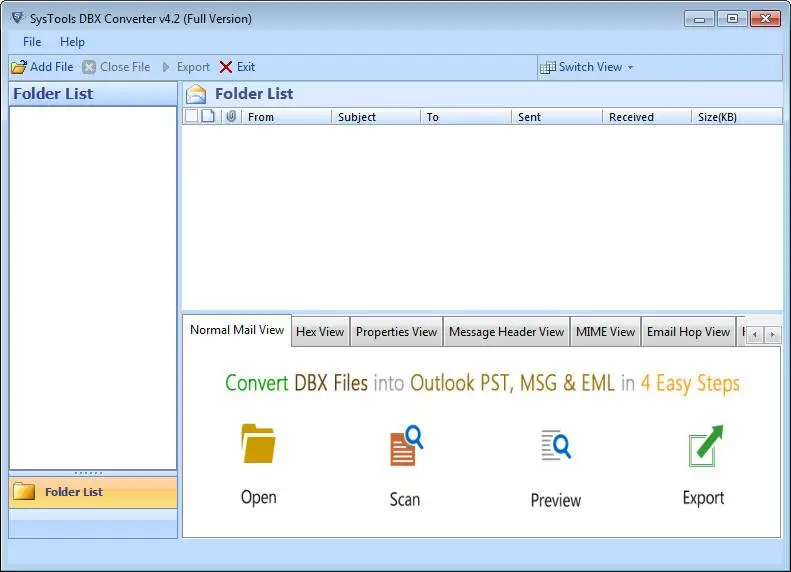Sort by the From column header
The height and width of the screenshot is (572, 791).
coord(286,117)
